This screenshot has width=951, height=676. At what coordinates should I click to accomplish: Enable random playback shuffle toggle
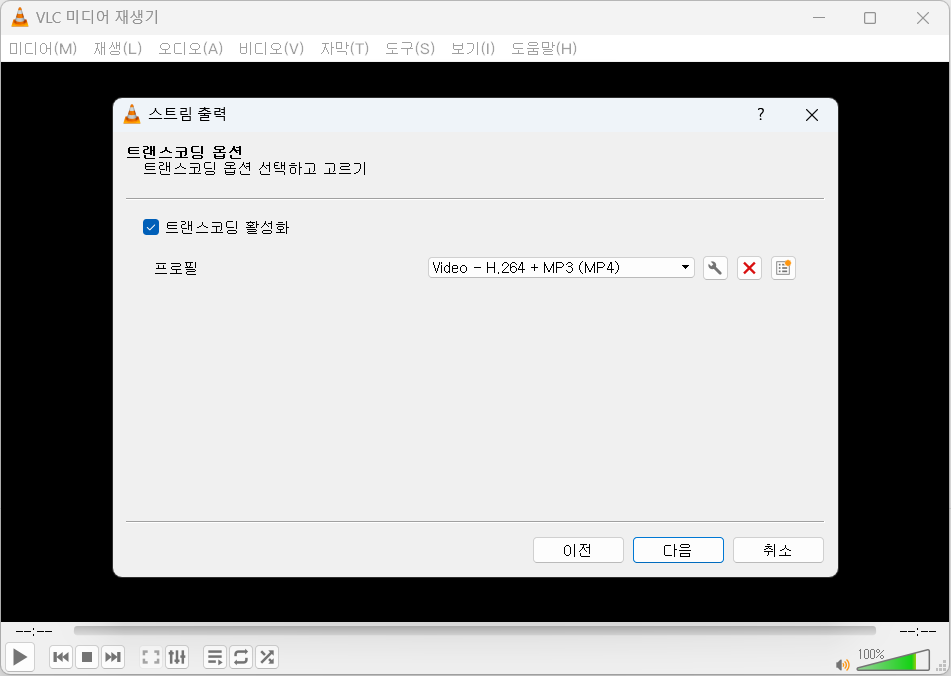pyautogui.click(x=267, y=657)
